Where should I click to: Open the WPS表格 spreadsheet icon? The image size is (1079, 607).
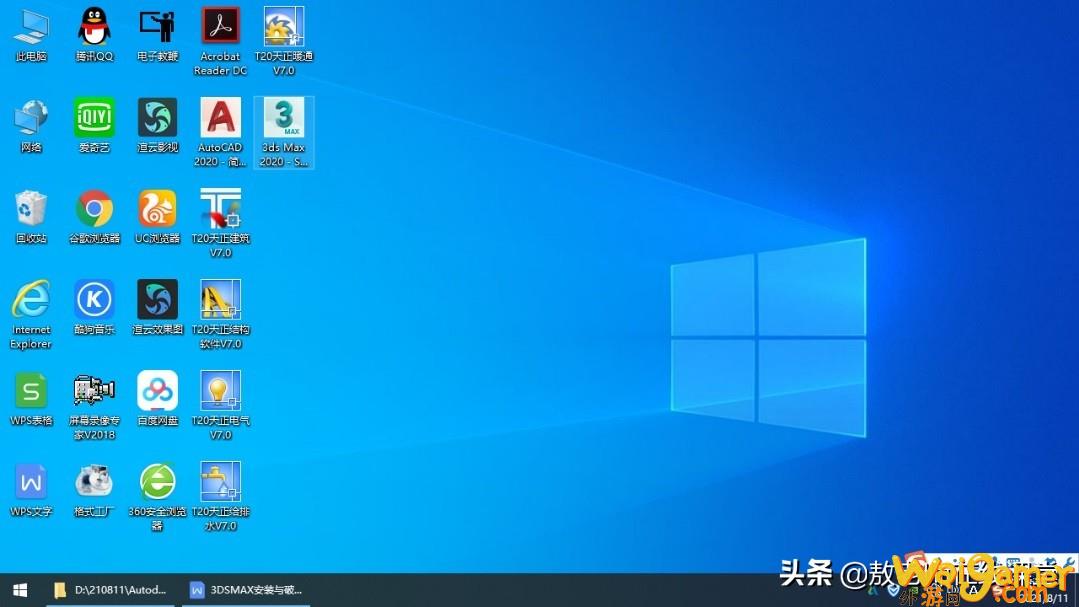[31, 398]
